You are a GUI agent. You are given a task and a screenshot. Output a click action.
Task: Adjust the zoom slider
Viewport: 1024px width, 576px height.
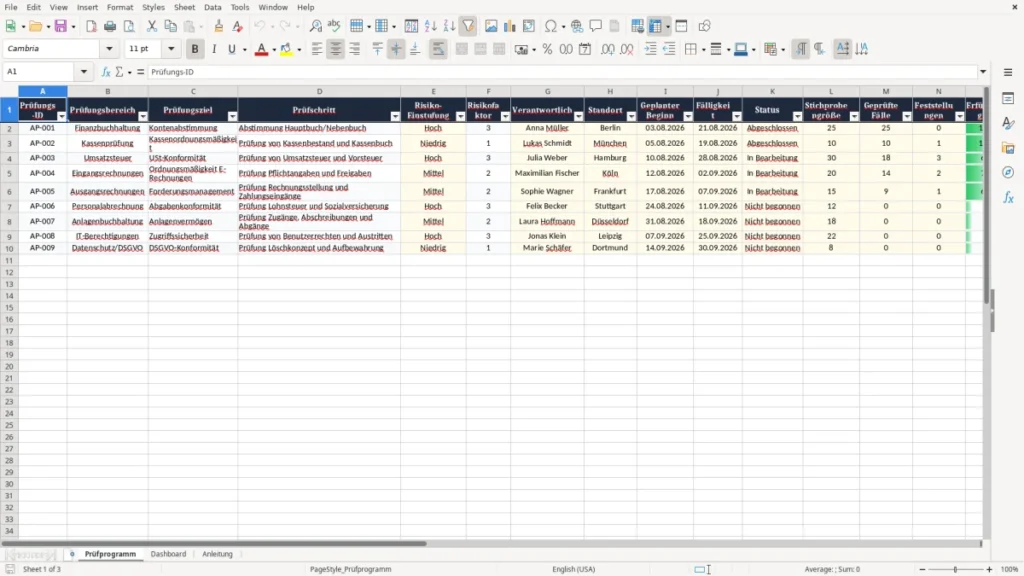[x=955, y=569]
